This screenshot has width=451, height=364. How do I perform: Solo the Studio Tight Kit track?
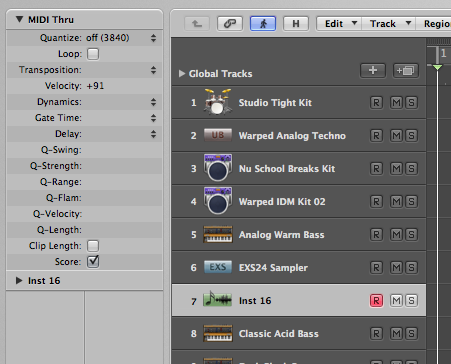(412, 103)
